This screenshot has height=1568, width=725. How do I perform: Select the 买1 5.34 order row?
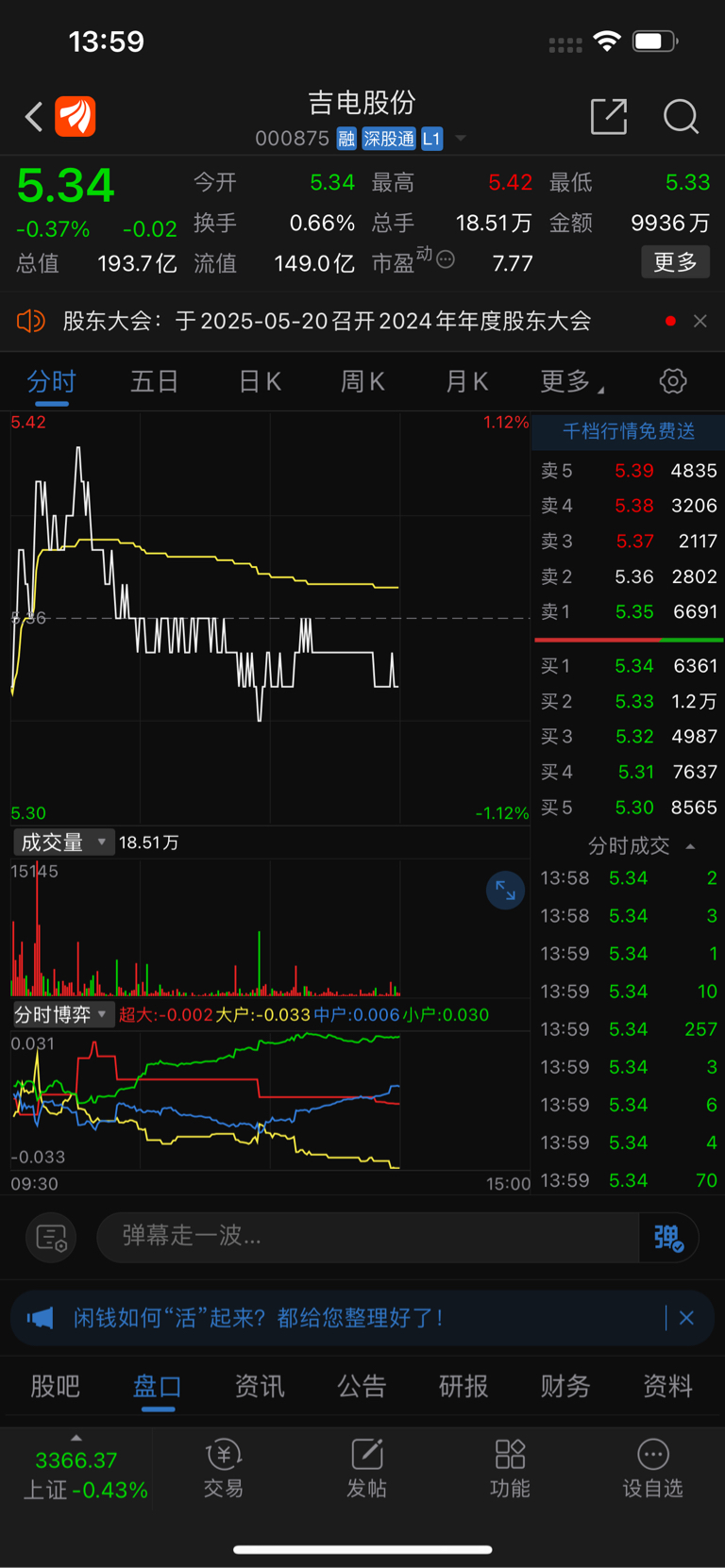coord(629,666)
